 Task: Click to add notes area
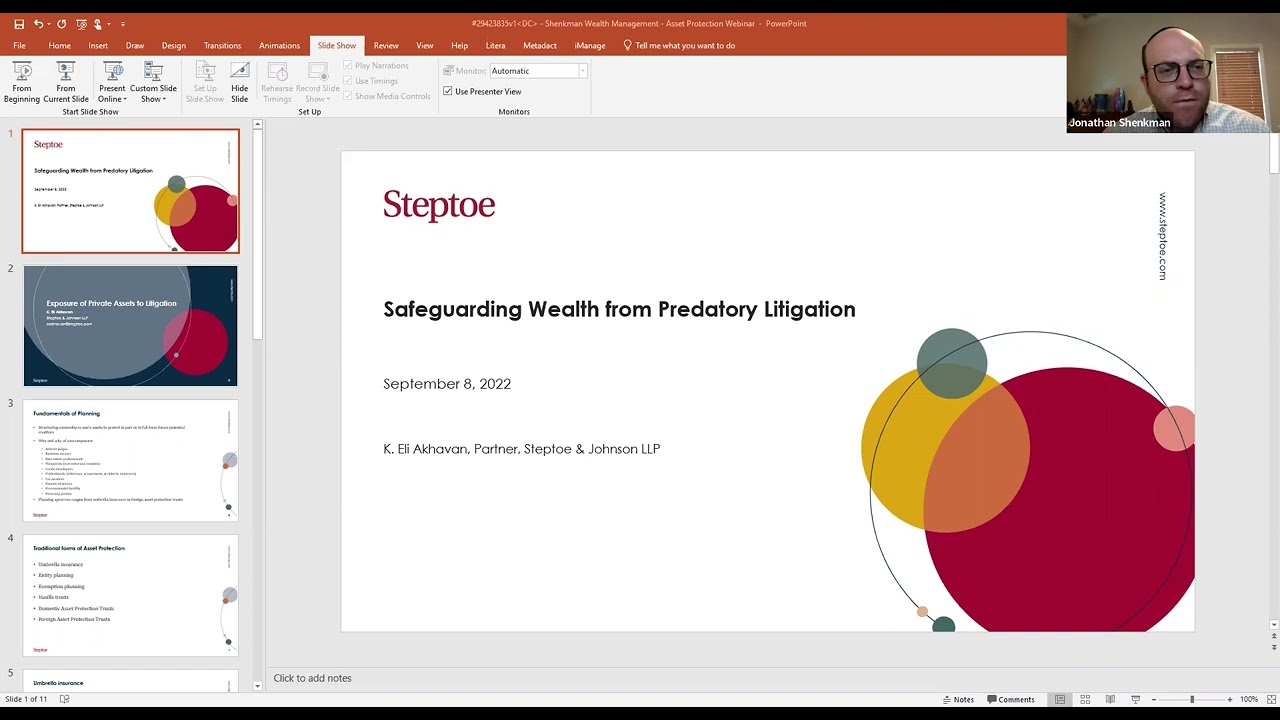tap(312, 678)
